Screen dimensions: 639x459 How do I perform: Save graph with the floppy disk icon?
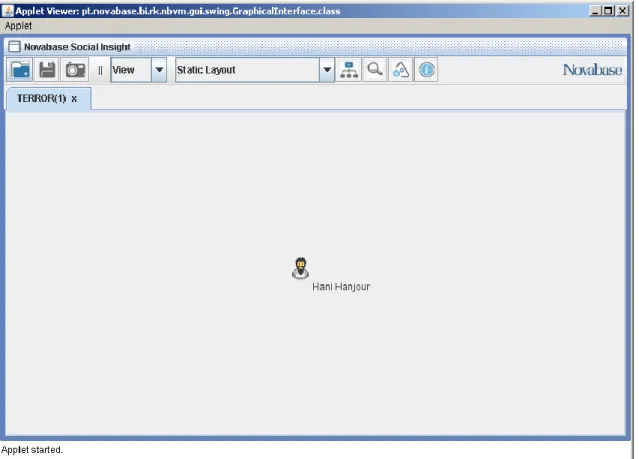[x=47, y=70]
